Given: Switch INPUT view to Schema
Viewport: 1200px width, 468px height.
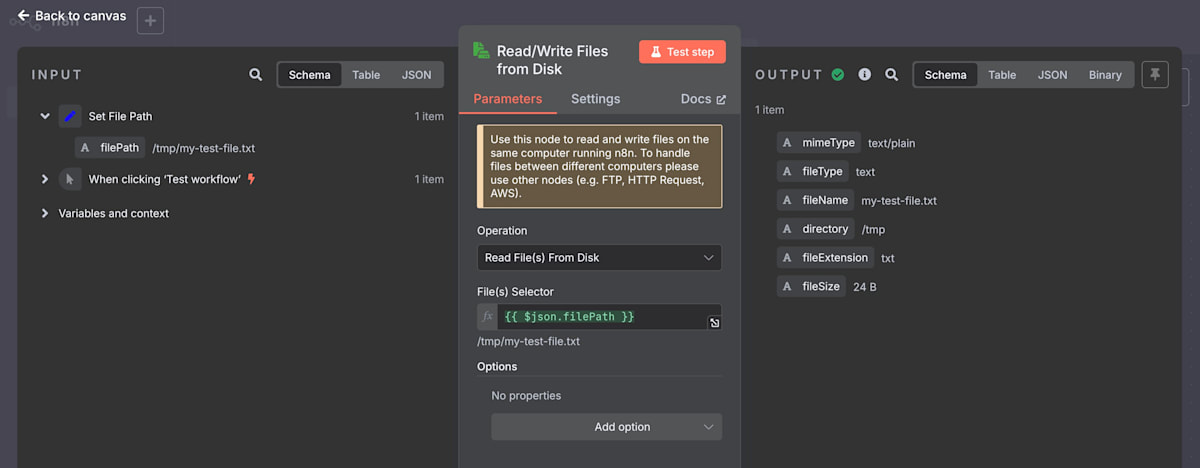Looking at the screenshot, I should pos(310,75).
